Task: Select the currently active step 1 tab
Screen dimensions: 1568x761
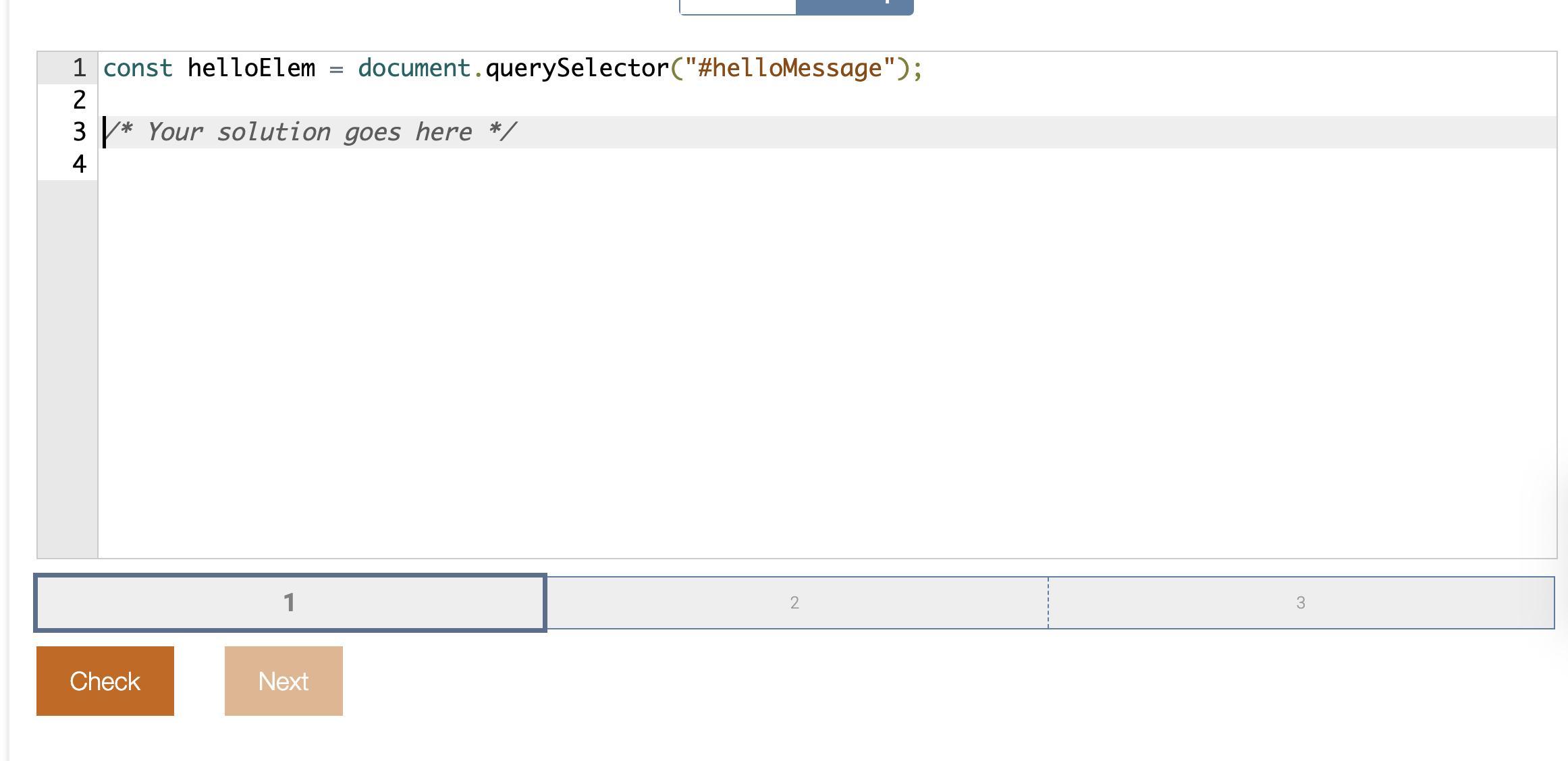Action: point(290,602)
